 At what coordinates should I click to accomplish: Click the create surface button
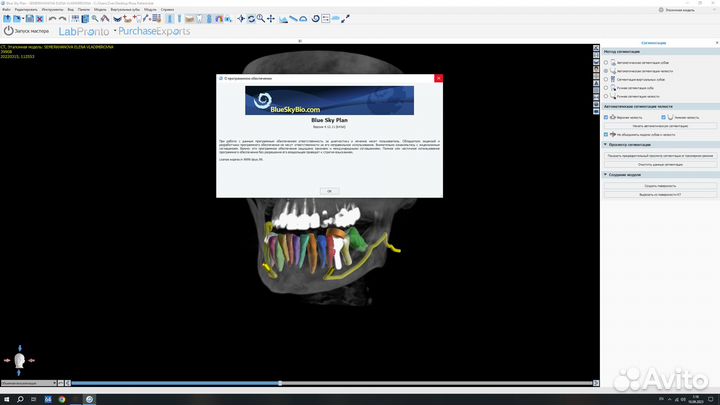coord(660,186)
